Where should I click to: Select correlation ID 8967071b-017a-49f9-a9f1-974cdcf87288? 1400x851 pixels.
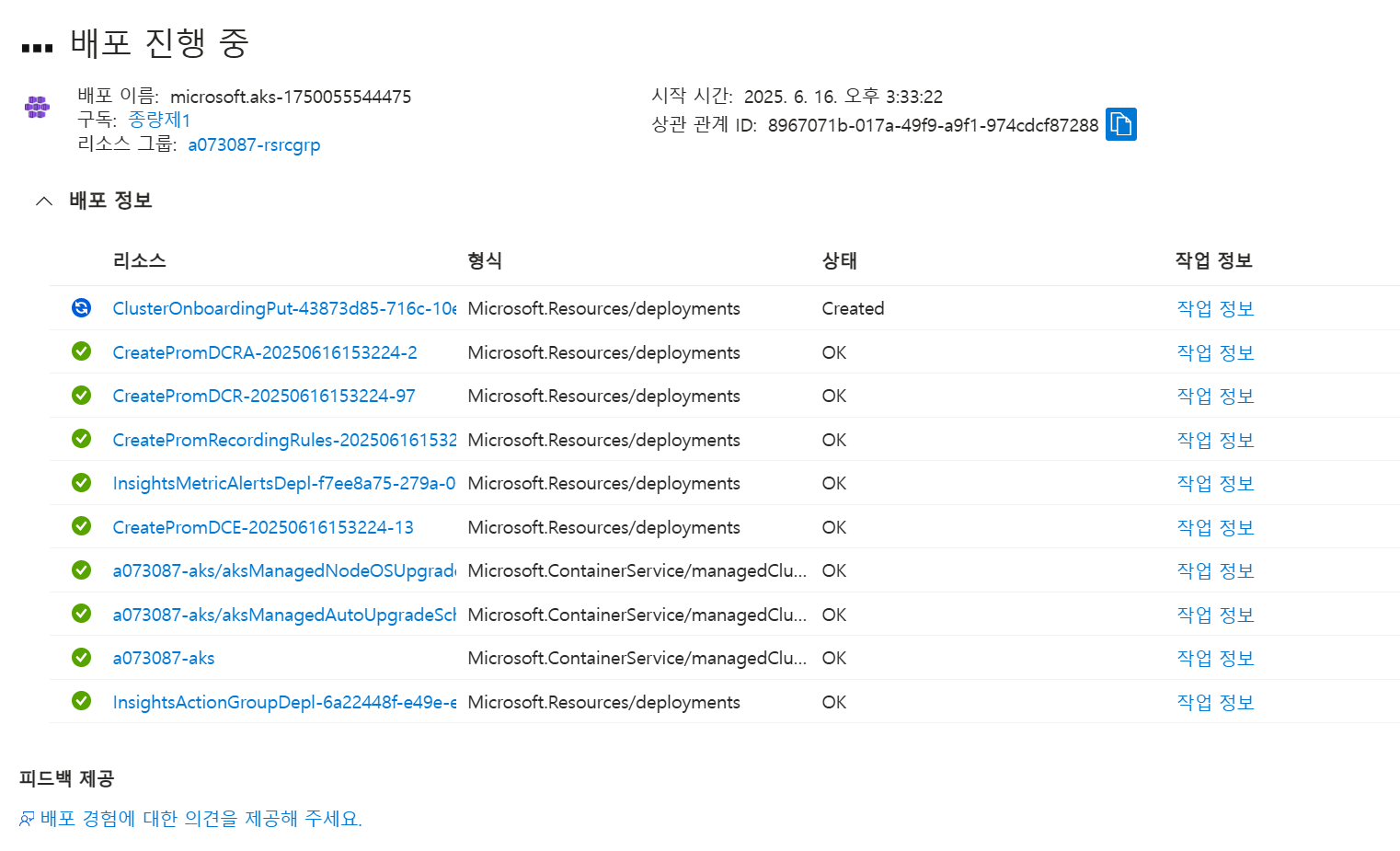933,125
